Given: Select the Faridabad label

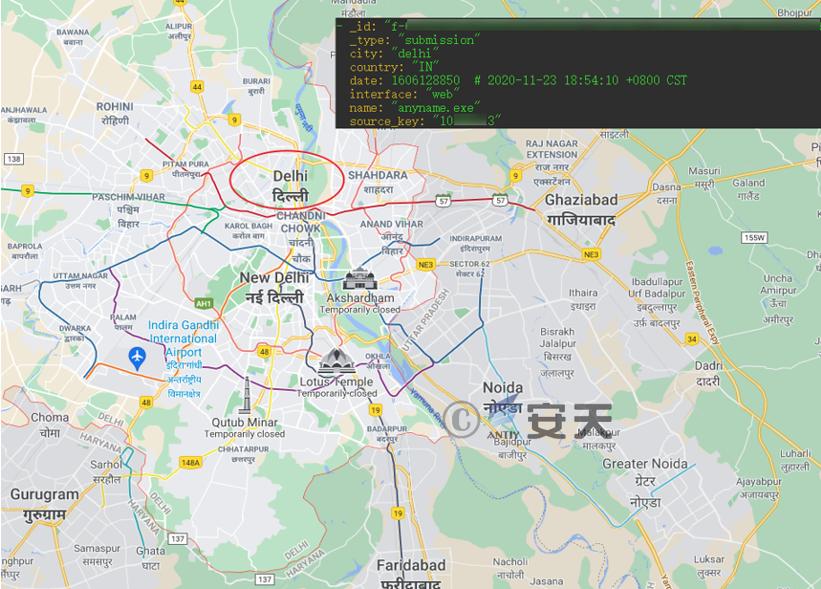Looking at the screenshot, I should [x=411, y=574].
